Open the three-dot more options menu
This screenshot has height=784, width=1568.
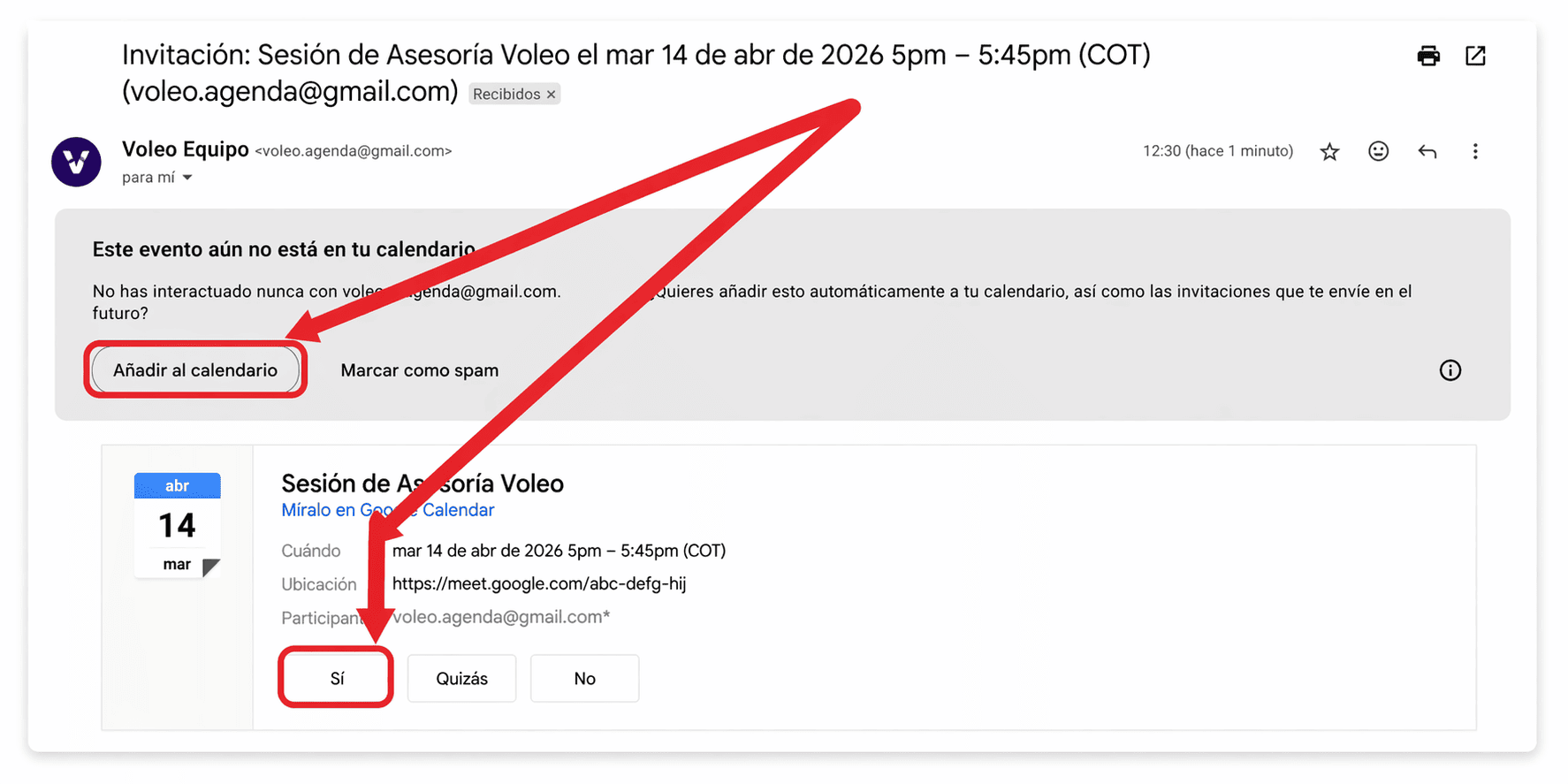point(1474,152)
